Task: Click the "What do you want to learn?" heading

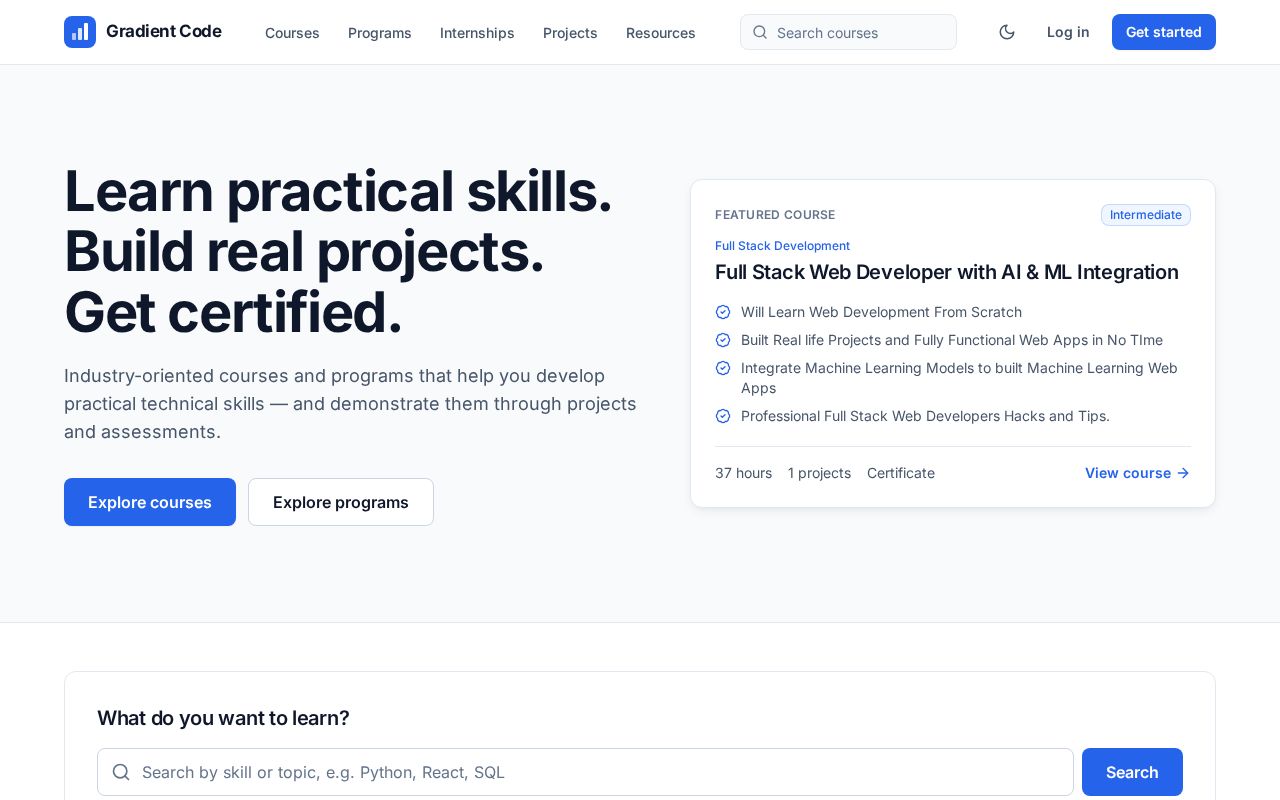Action: [x=223, y=718]
